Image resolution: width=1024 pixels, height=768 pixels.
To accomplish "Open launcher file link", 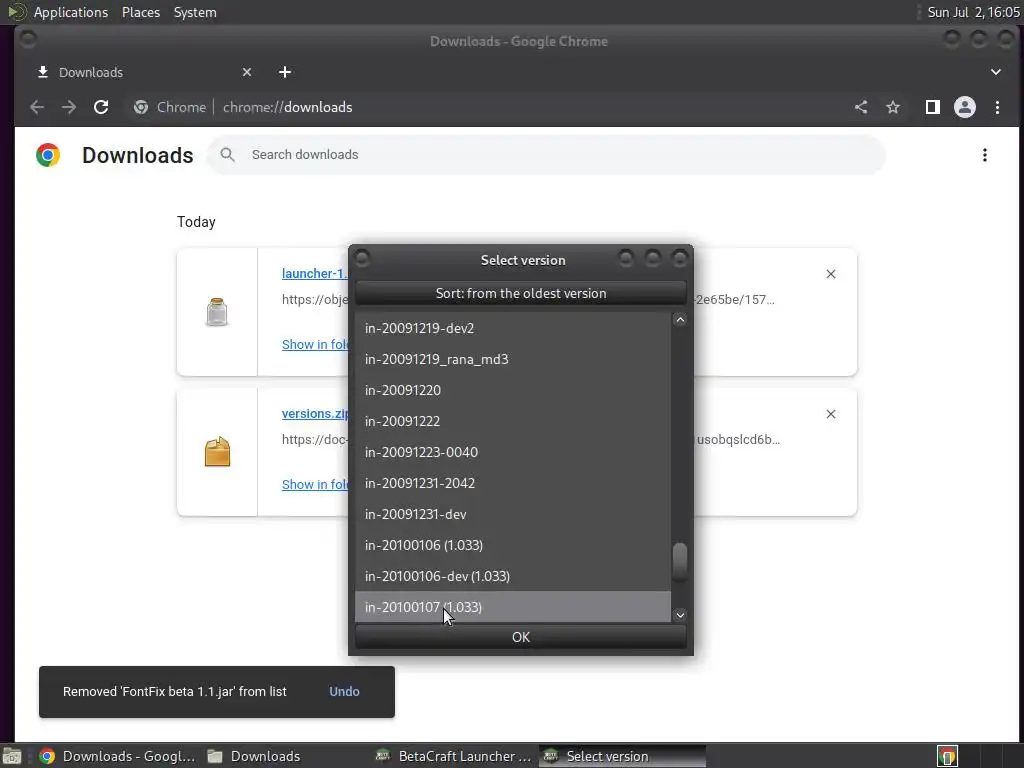I will [x=314, y=274].
